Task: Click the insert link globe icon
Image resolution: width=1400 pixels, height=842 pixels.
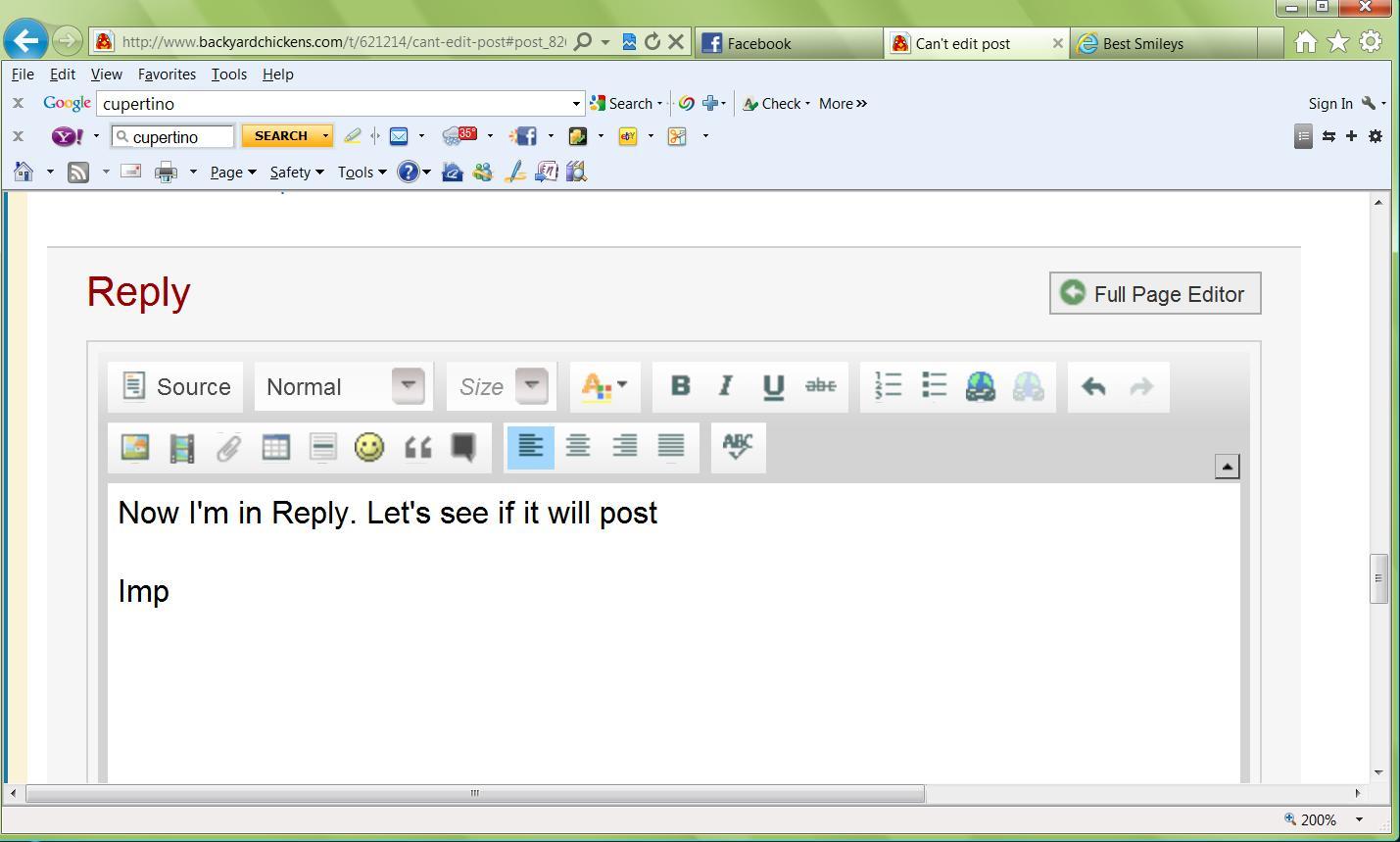Action: pos(980,386)
